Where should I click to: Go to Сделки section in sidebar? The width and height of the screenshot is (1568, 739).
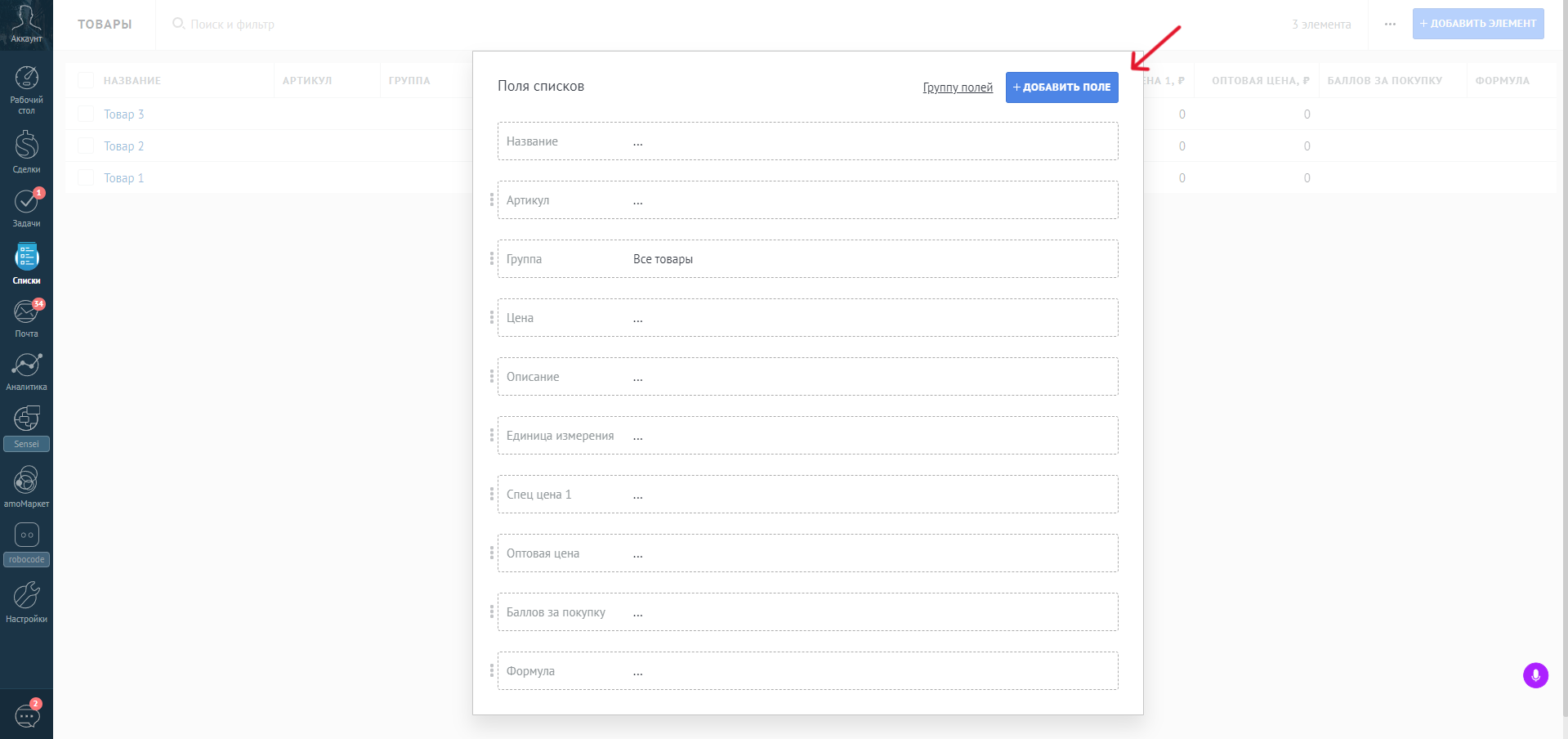(x=26, y=153)
